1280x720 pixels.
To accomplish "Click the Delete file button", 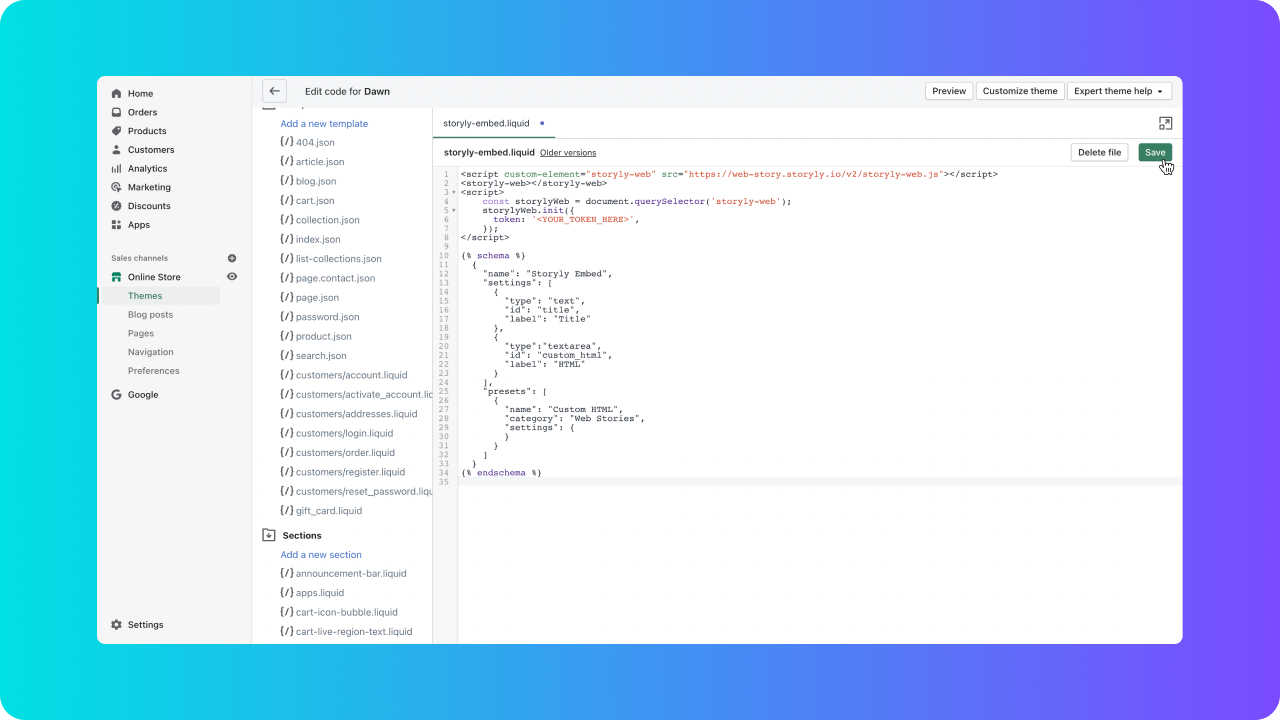I will click(x=1099, y=152).
